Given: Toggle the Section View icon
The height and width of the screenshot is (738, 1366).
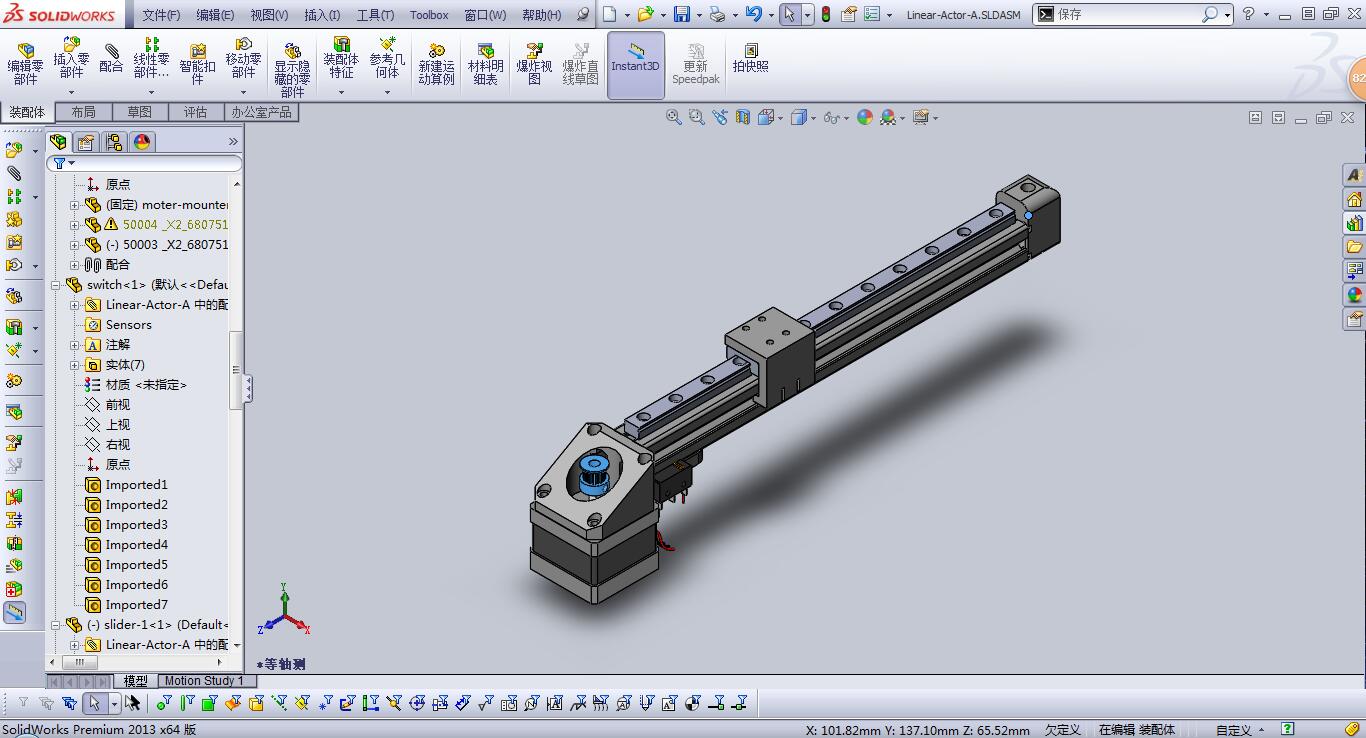Looking at the screenshot, I should pos(742,117).
